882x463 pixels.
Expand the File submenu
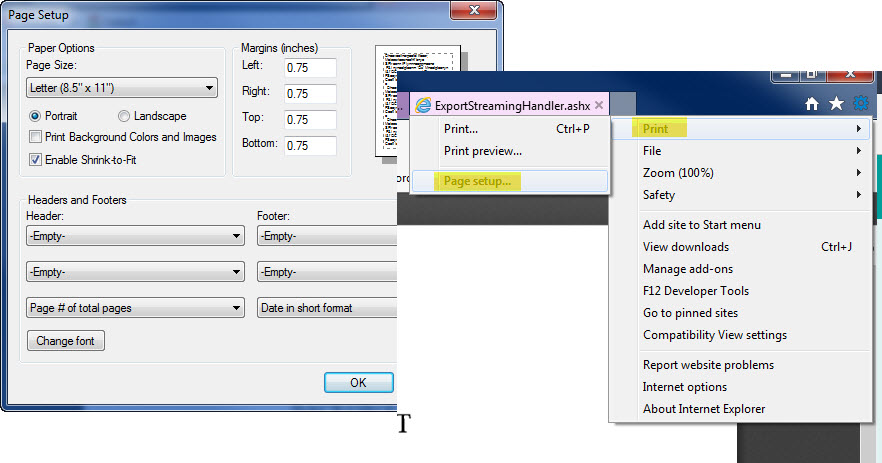(x=741, y=151)
